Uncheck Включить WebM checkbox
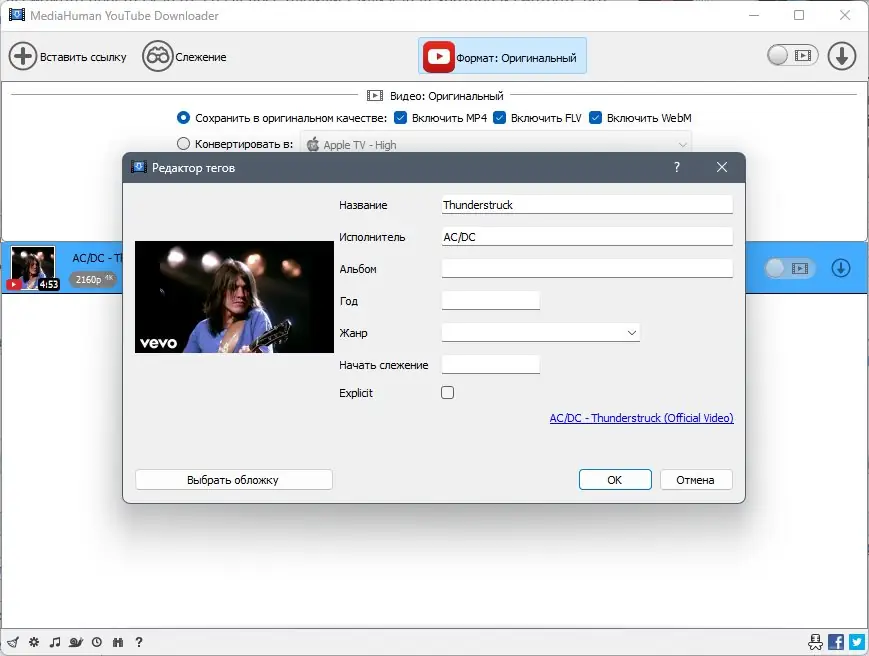869x656 pixels. coord(595,118)
